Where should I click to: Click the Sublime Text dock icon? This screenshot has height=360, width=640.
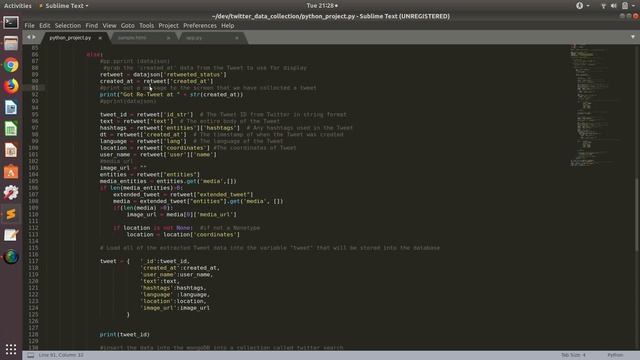pyautogui.click(x=11, y=214)
